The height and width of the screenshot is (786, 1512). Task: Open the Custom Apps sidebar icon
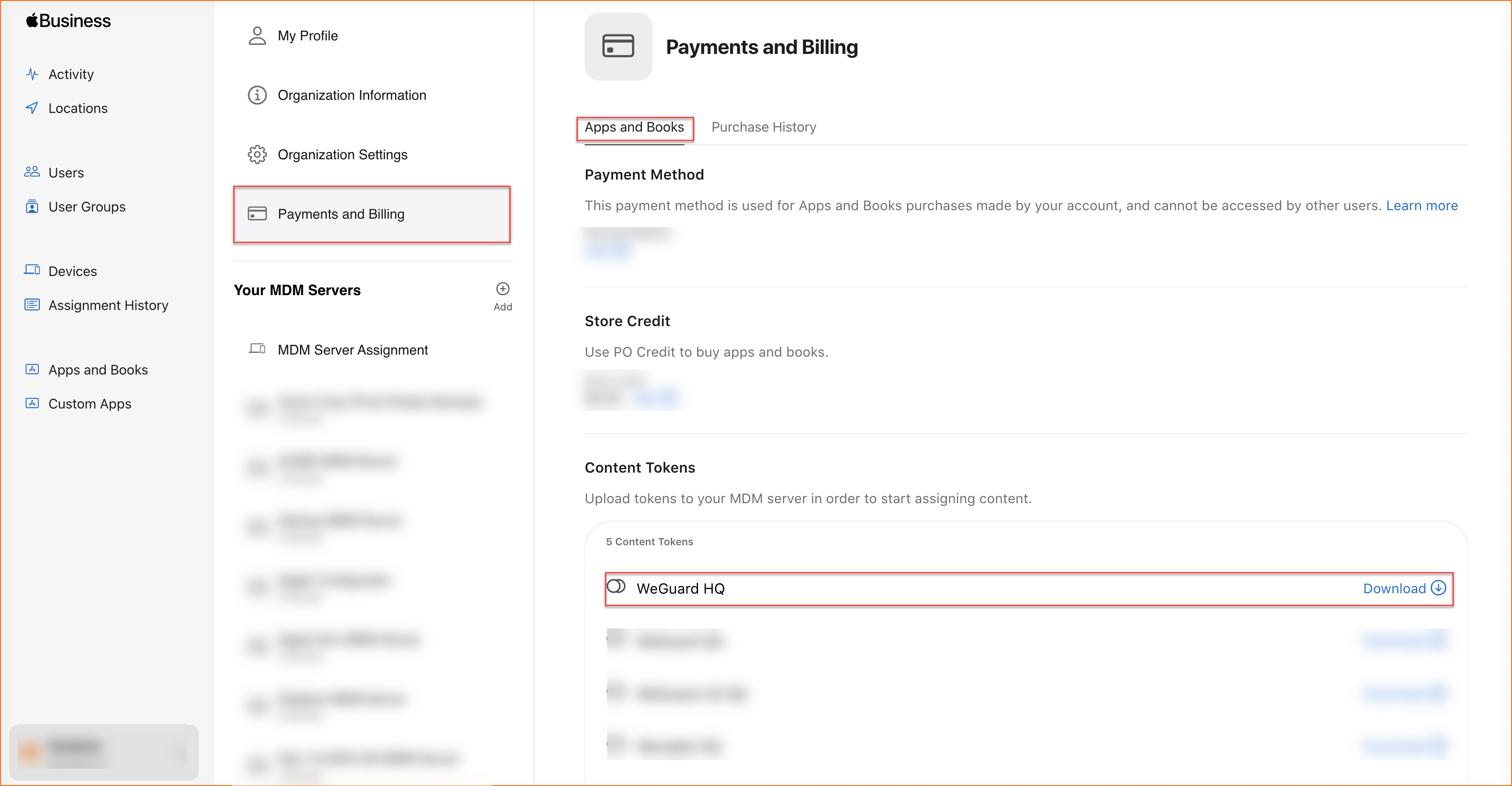pyautogui.click(x=32, y=403)
